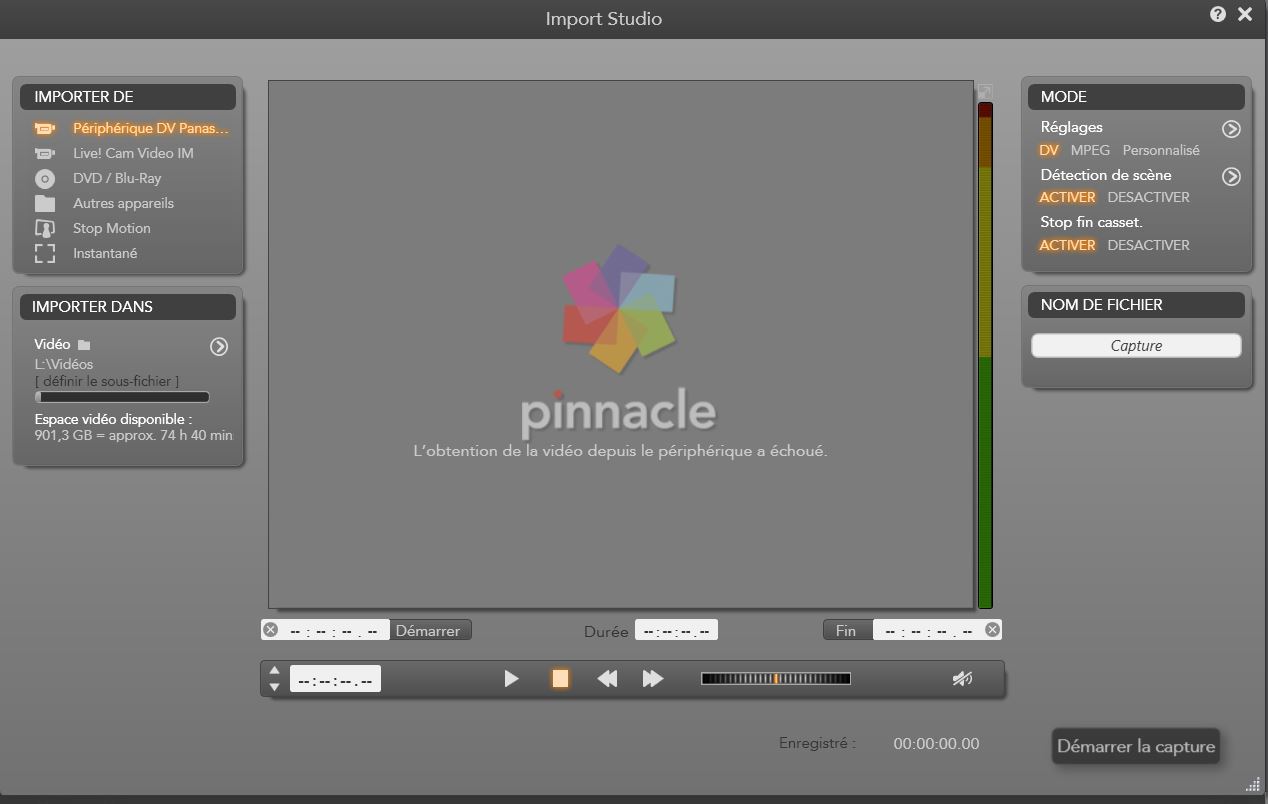Click the disk space usage bar
The width and height of the screenshot is (1268, 804).
(122, 397)
